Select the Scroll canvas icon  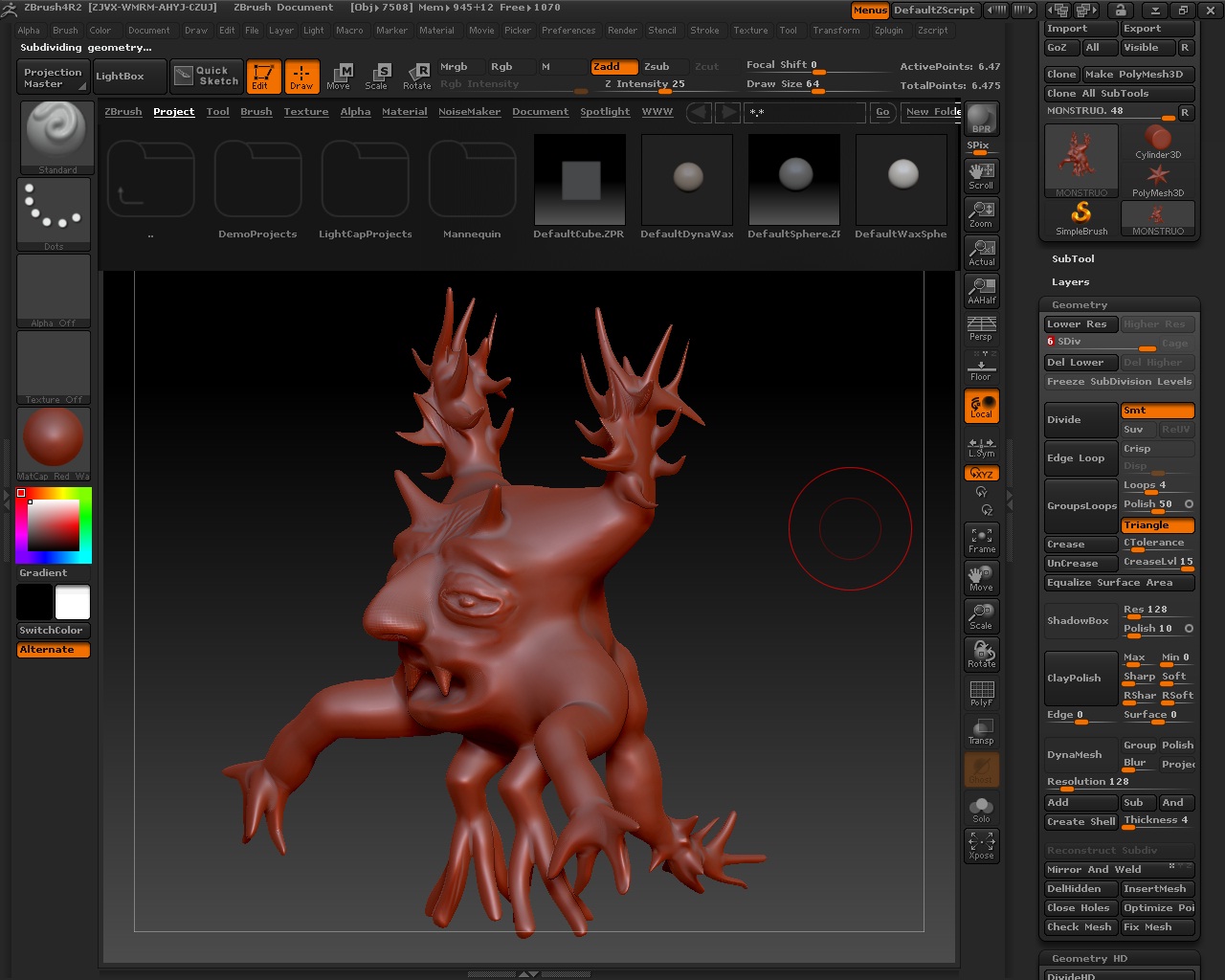[981, 174]
